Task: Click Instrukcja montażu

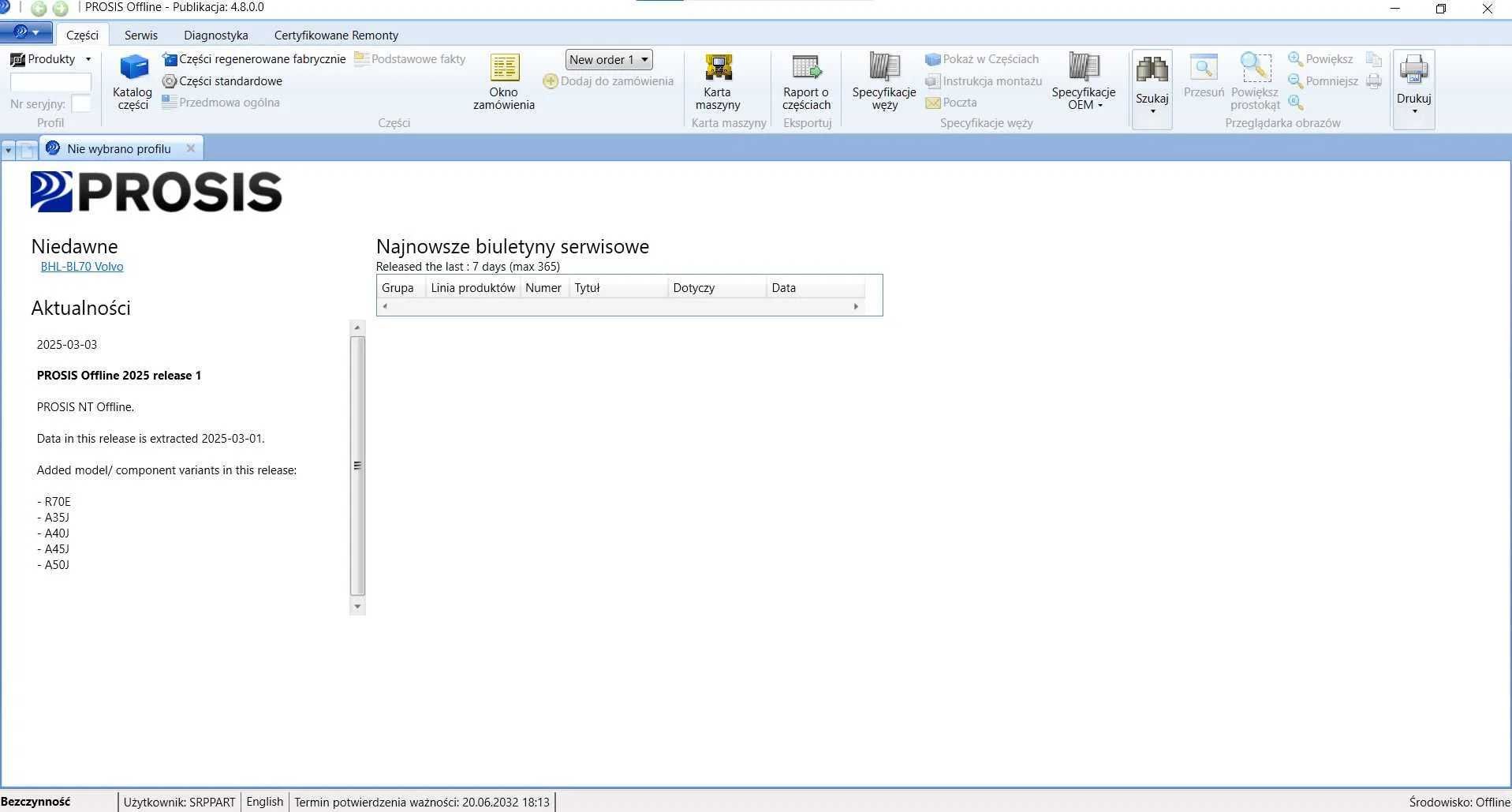Action: [984, 81]
